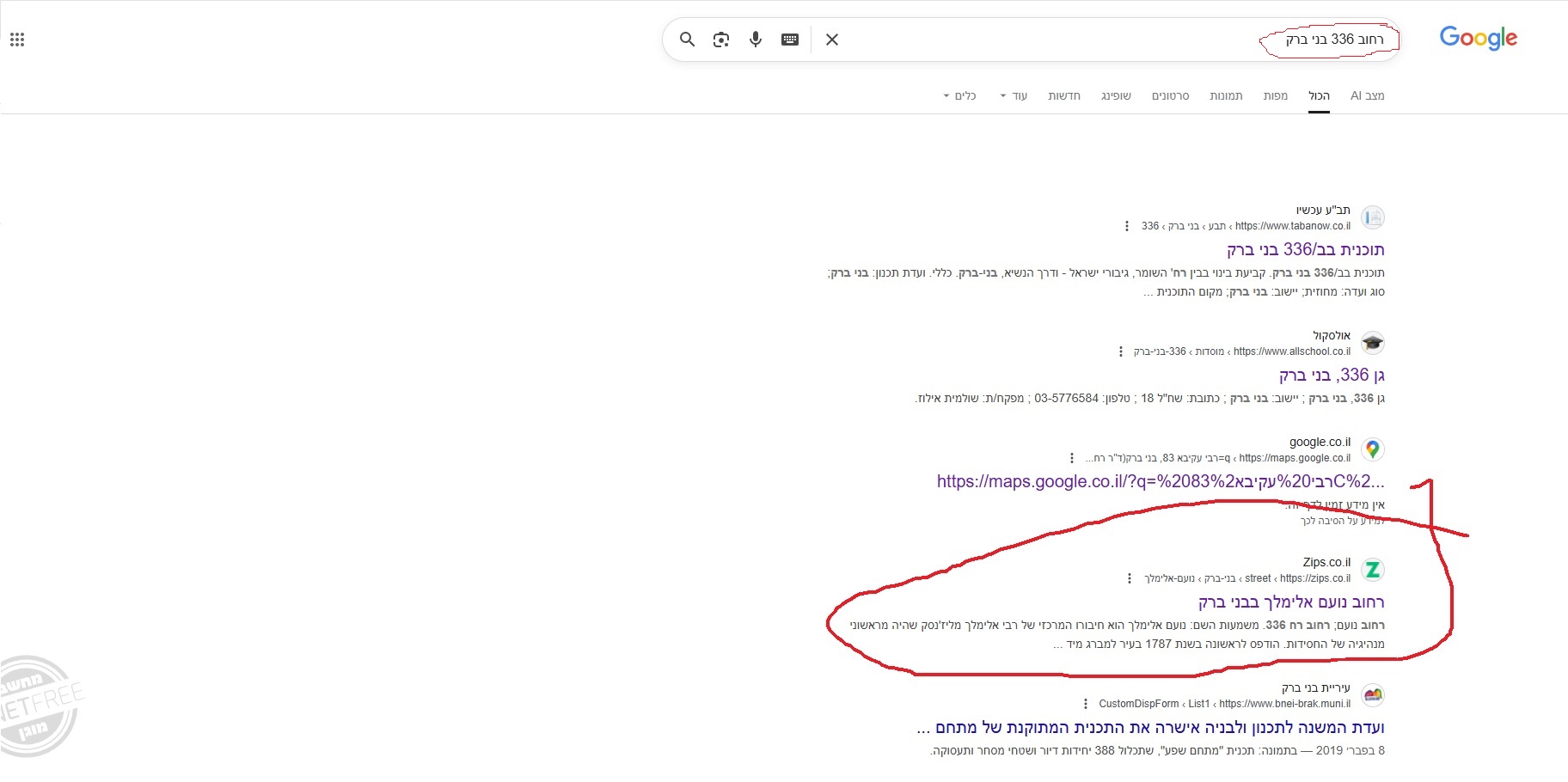Open the on-screen keyboard input tool

tap(790, 40)
